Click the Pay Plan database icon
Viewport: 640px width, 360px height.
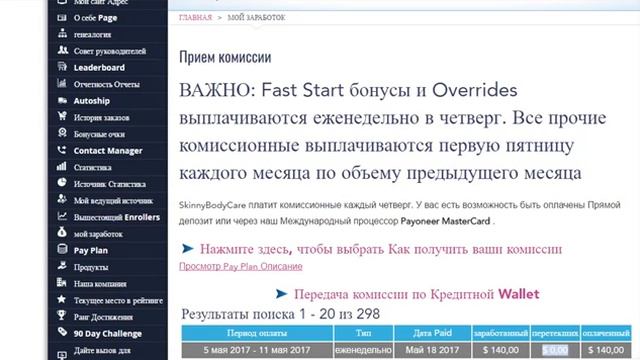pyautogui.click(x=62, y=249)
